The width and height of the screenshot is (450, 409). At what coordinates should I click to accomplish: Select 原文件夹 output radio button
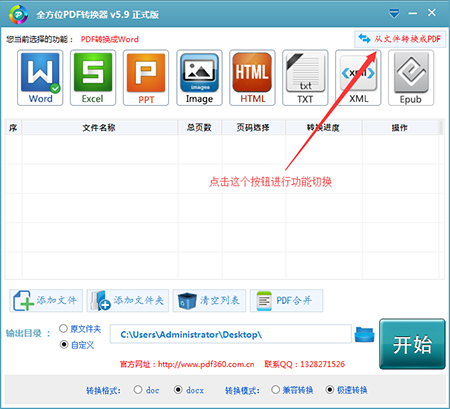(x=63, y=329)
